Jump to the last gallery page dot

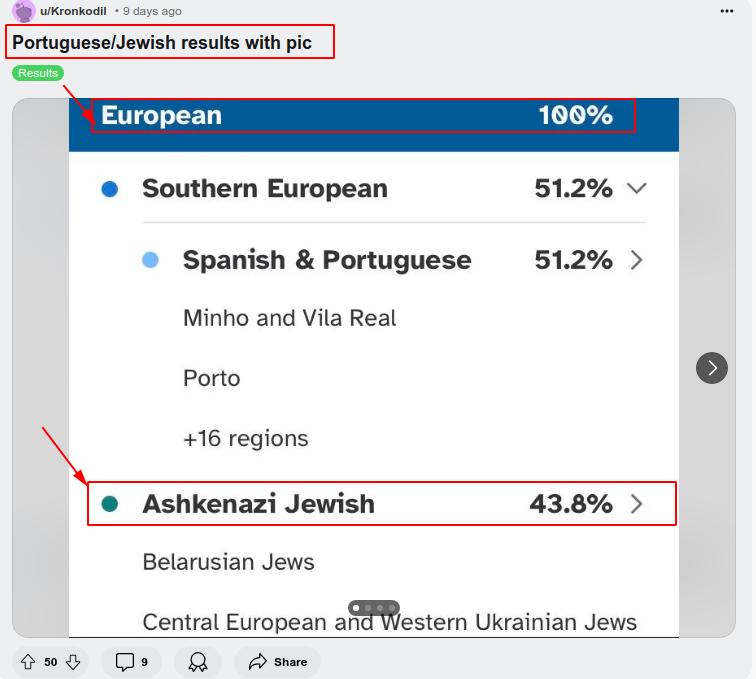[x=392, y=608]
